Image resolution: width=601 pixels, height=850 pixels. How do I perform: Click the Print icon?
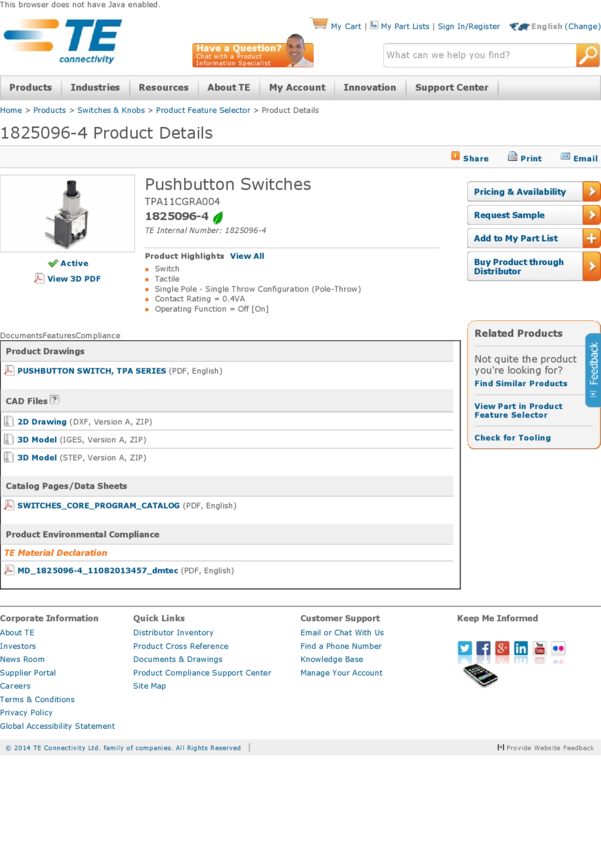click(512, 157)
